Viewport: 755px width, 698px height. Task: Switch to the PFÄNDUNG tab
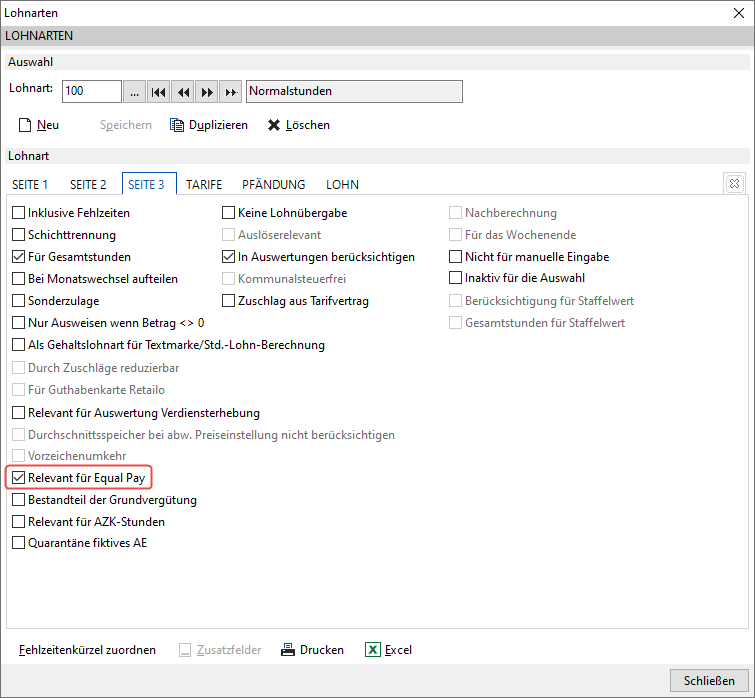click(x=273, y=185)
